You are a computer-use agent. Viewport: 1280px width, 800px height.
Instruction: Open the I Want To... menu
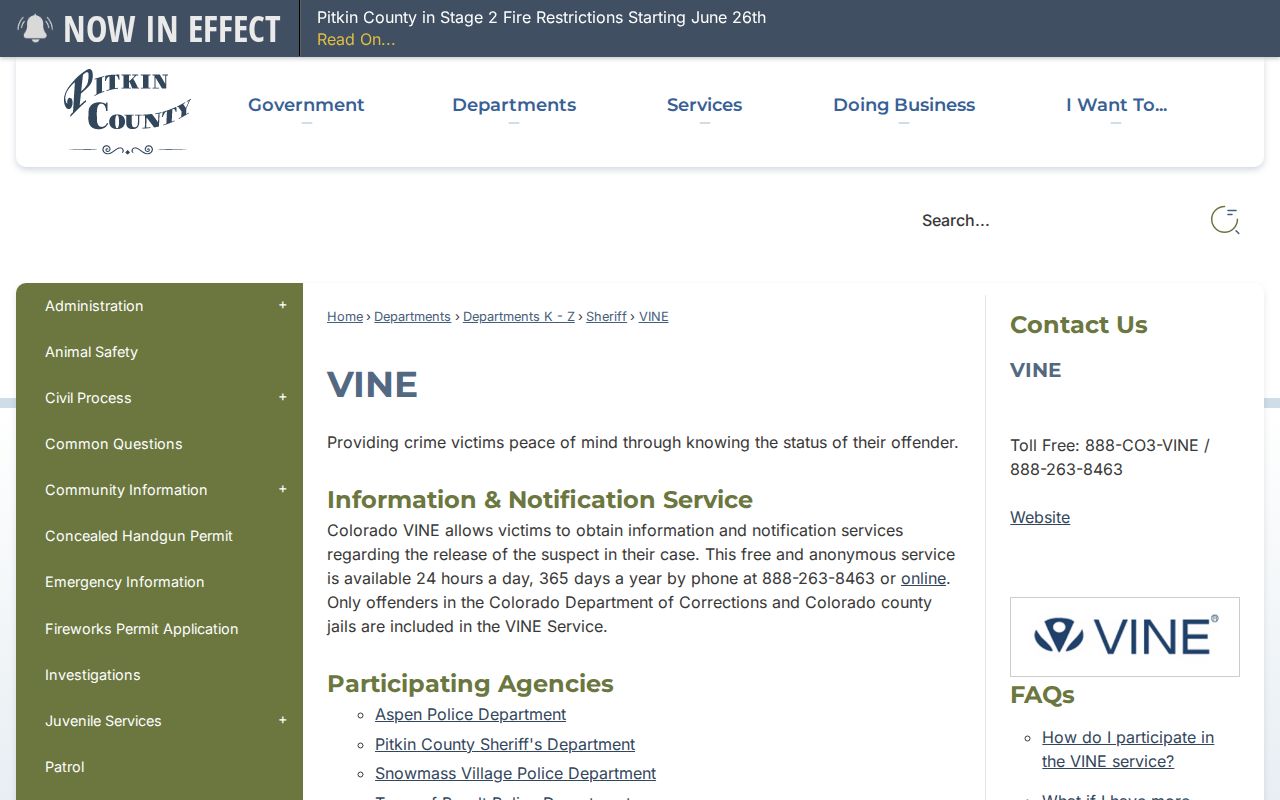pos(1116,105)
